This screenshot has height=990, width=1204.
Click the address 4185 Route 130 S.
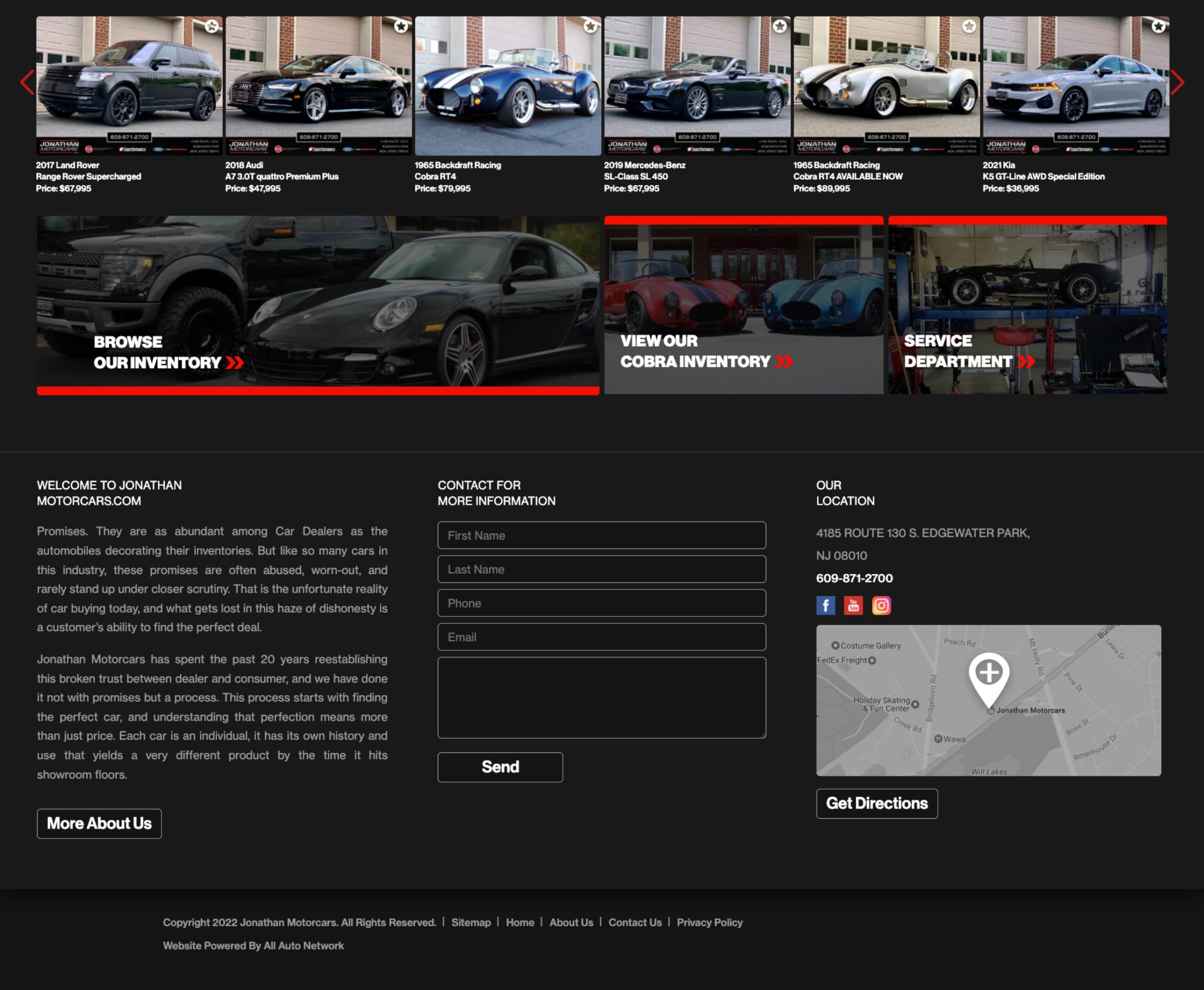(x=923, y=544)
